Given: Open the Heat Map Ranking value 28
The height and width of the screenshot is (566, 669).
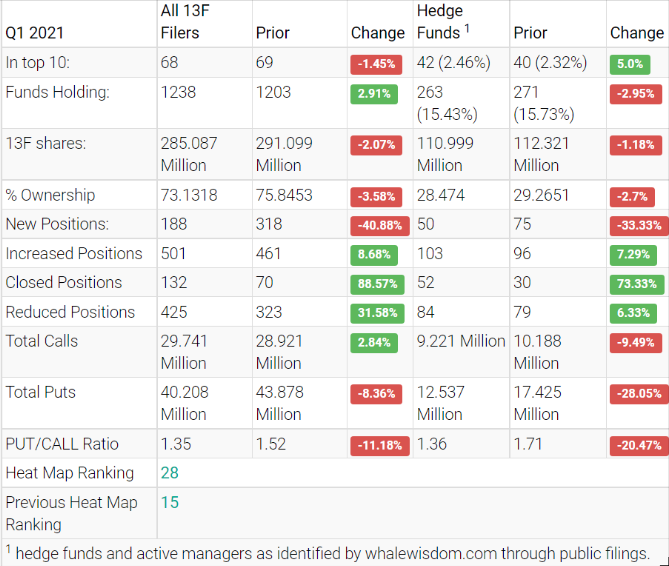Looking at the screenshot, I should [169, 472].
